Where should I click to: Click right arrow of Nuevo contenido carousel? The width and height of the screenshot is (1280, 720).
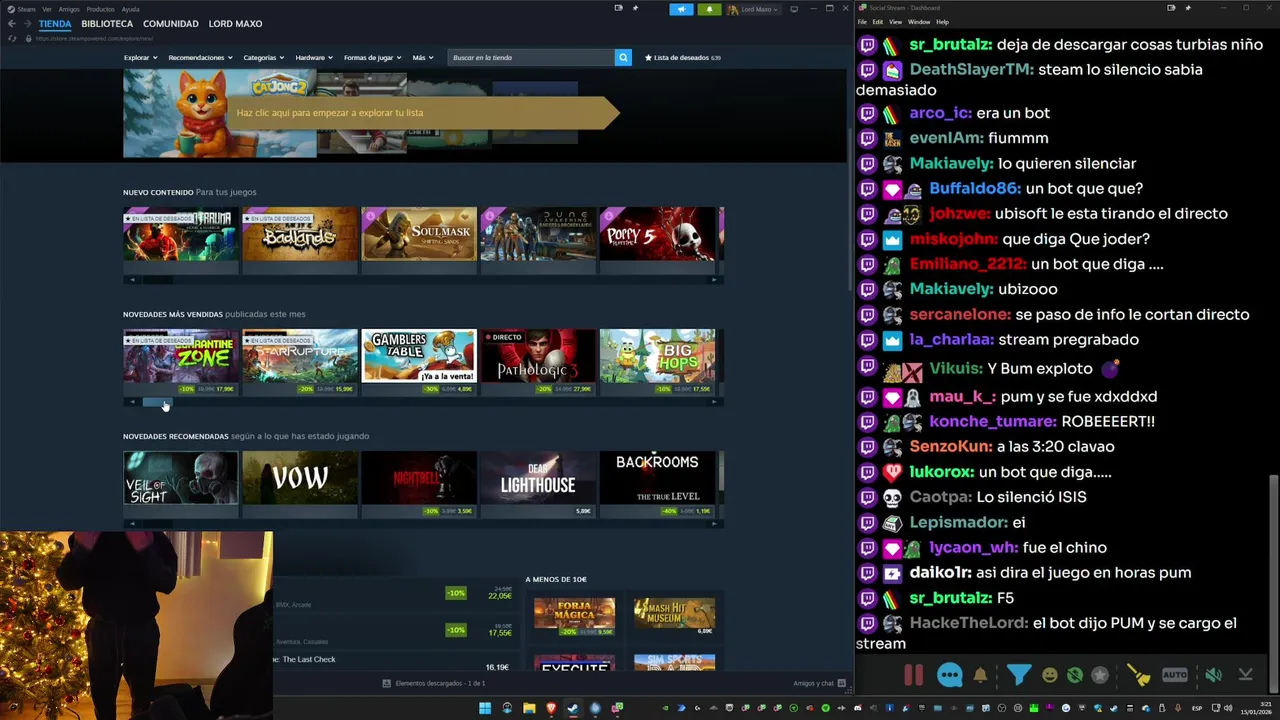coord(714,280)
